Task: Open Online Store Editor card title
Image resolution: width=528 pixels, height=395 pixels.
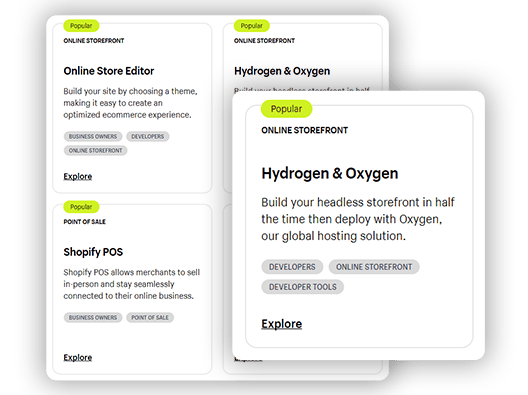Action: (x=109, y=71)
